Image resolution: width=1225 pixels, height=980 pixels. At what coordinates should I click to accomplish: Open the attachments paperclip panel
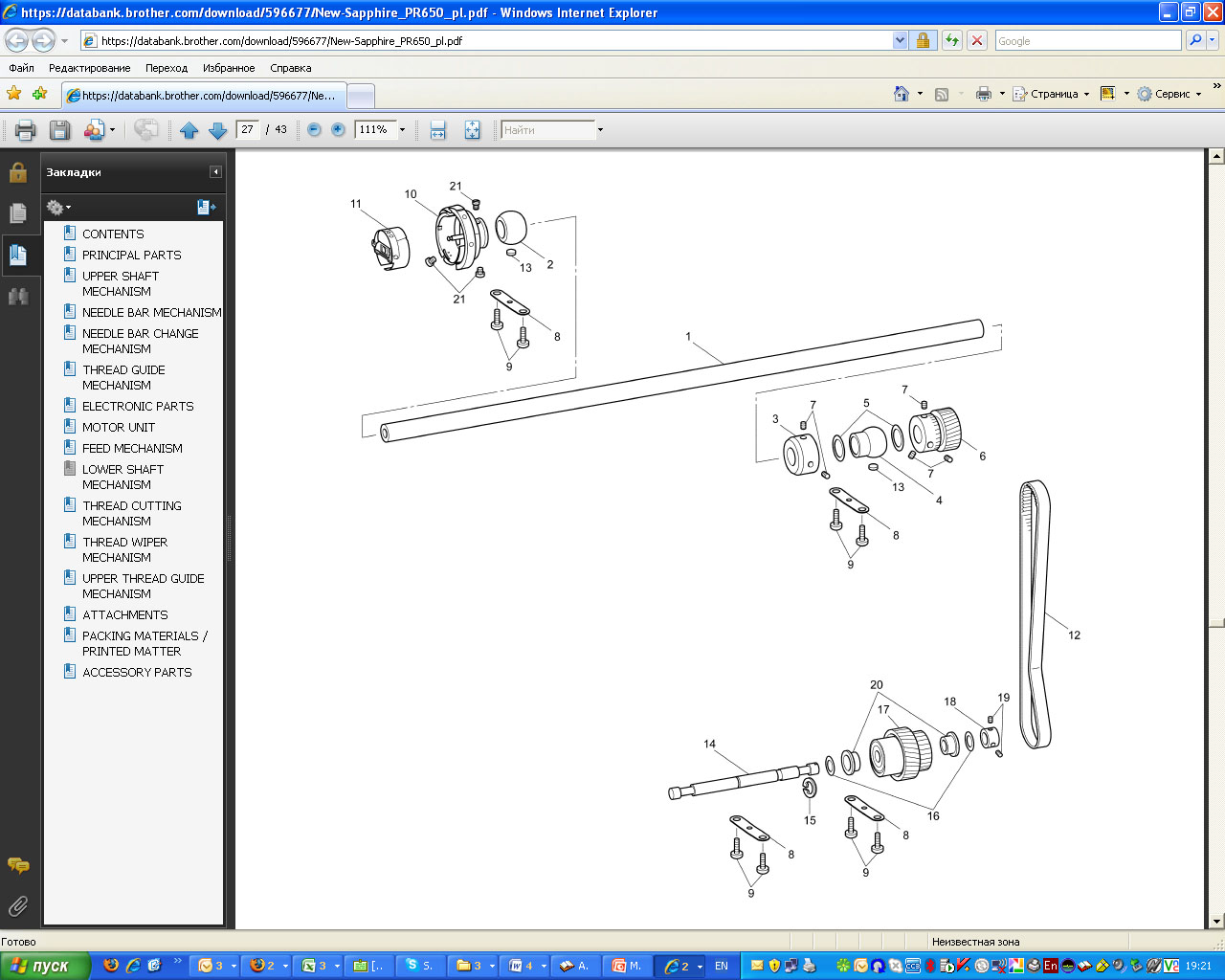(x=18, y=905)
